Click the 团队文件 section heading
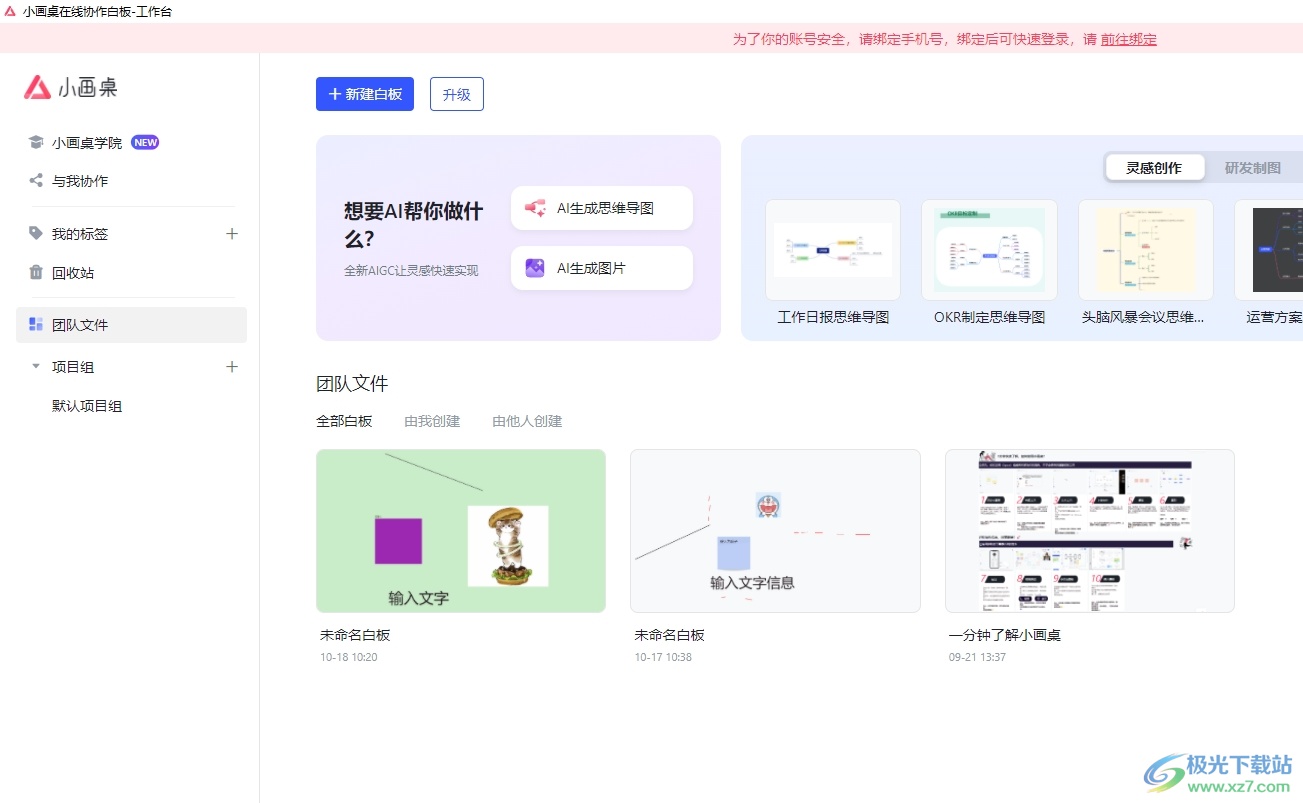The image size is (1303, 803). (352, 383)
